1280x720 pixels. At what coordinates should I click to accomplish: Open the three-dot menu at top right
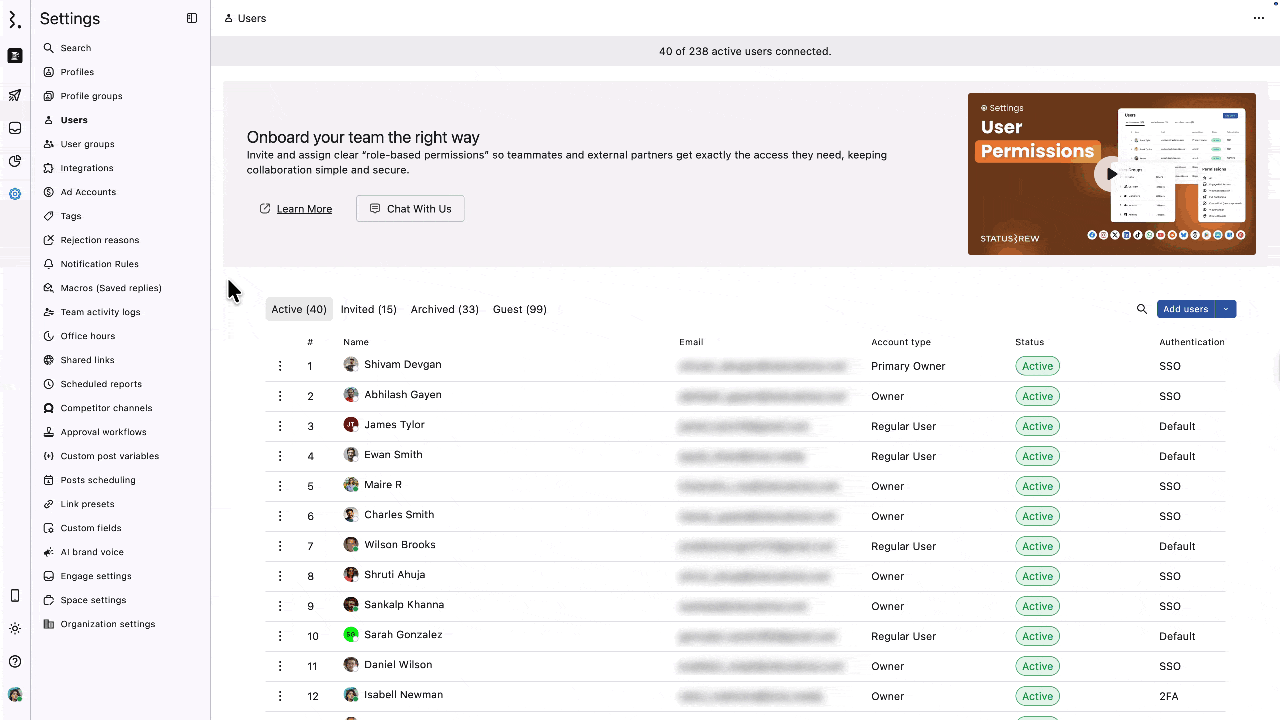1259,18
